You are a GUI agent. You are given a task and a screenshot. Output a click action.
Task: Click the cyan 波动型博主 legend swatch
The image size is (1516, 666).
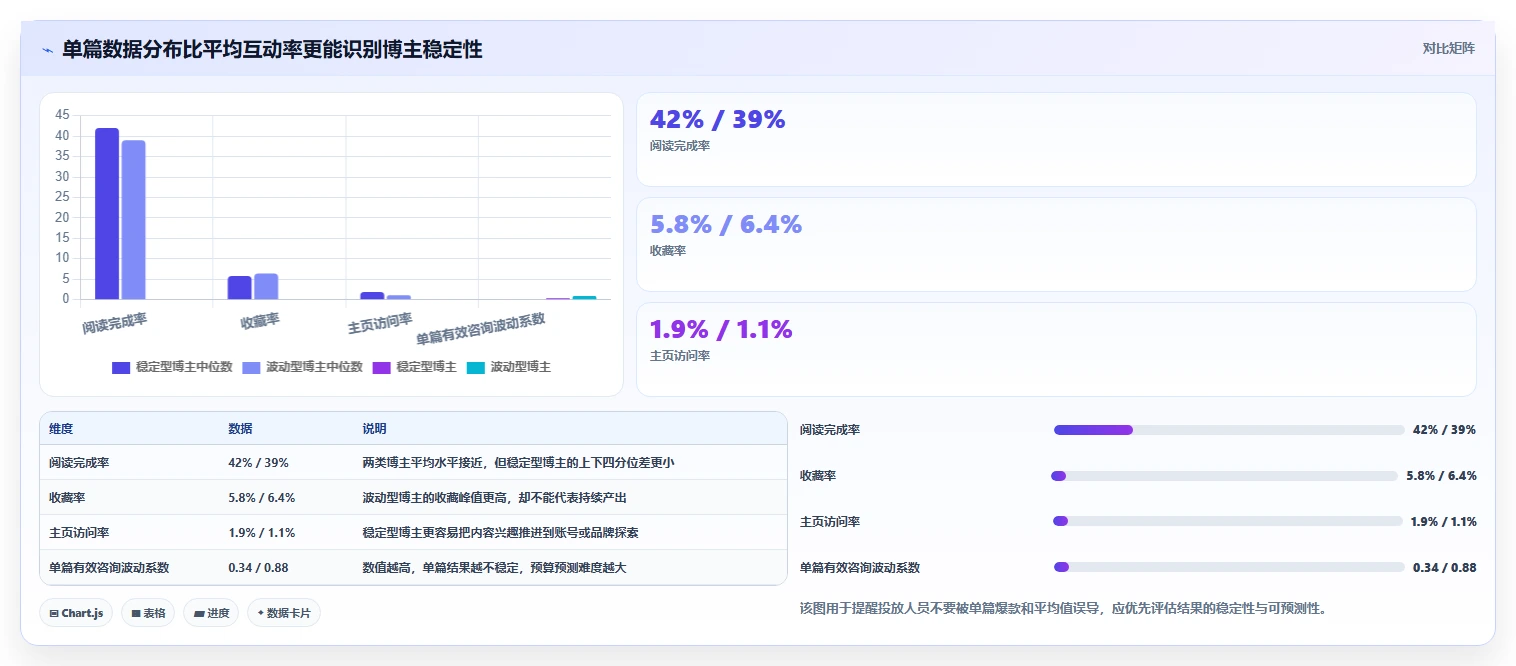click(475, 367)
